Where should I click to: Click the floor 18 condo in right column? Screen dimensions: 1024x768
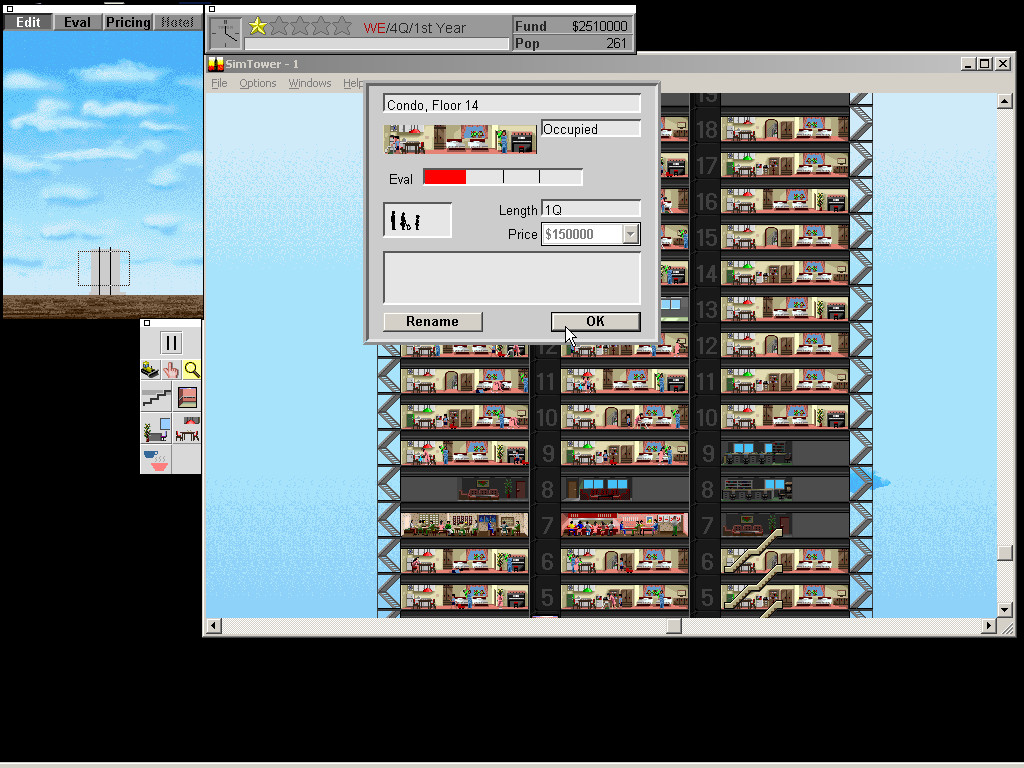click(x=785, y=129)
